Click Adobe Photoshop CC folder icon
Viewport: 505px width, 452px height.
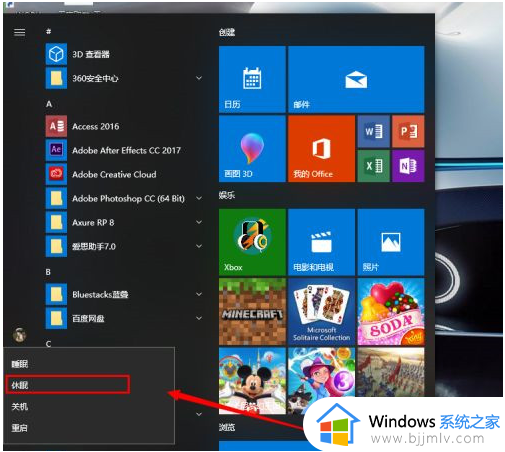pyautogui.click(x=56, y=198)
